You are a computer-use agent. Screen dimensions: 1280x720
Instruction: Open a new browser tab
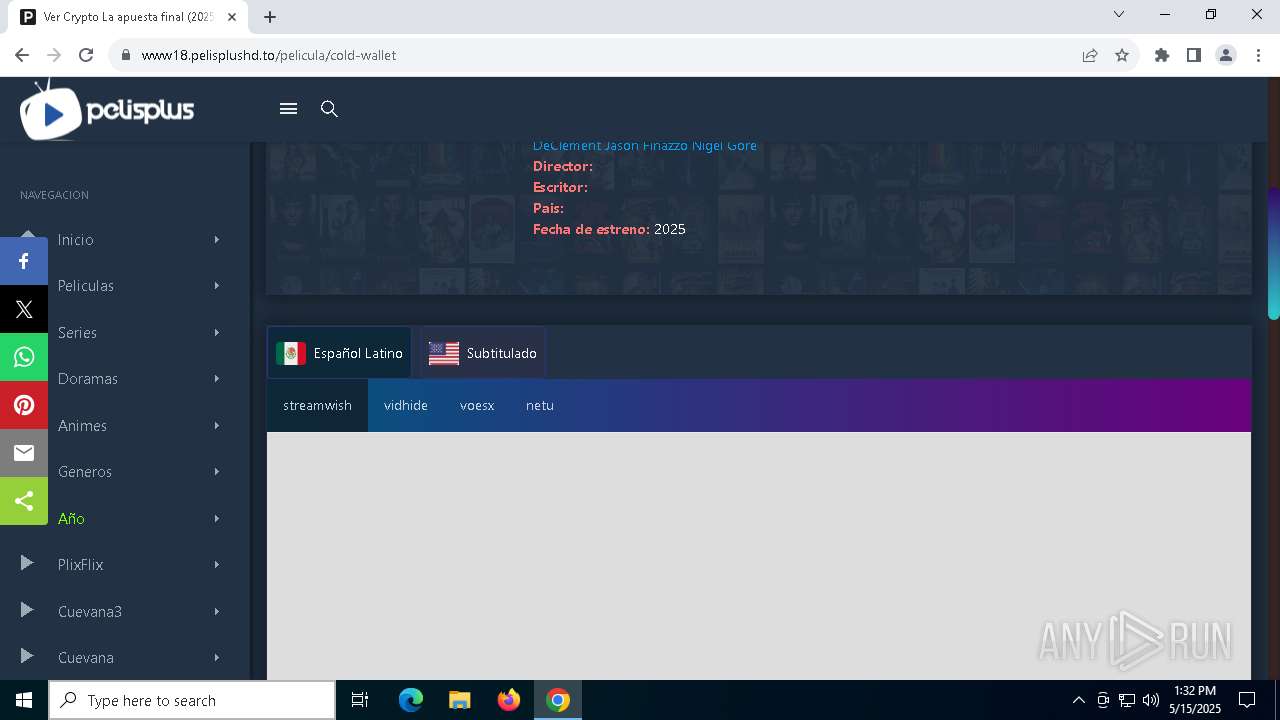[x=270, y=17]
